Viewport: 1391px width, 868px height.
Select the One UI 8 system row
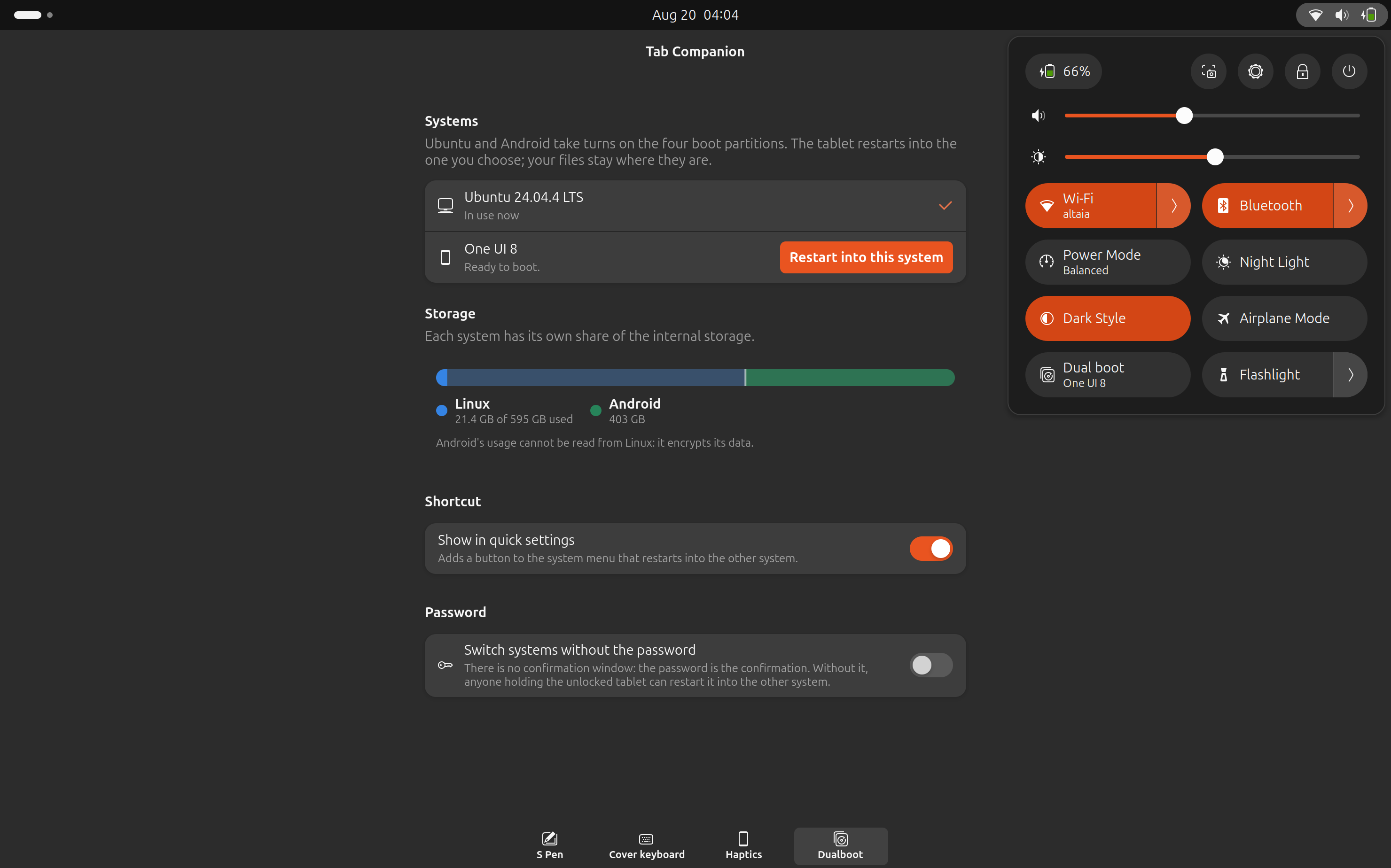695,257
